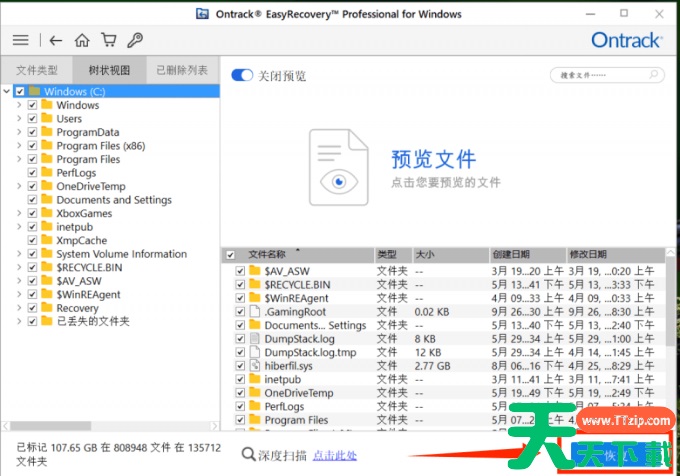Screen dimensions: 680x476
Task: Click the Users folder icon in the tree
Action: click(x=47, y=118)
